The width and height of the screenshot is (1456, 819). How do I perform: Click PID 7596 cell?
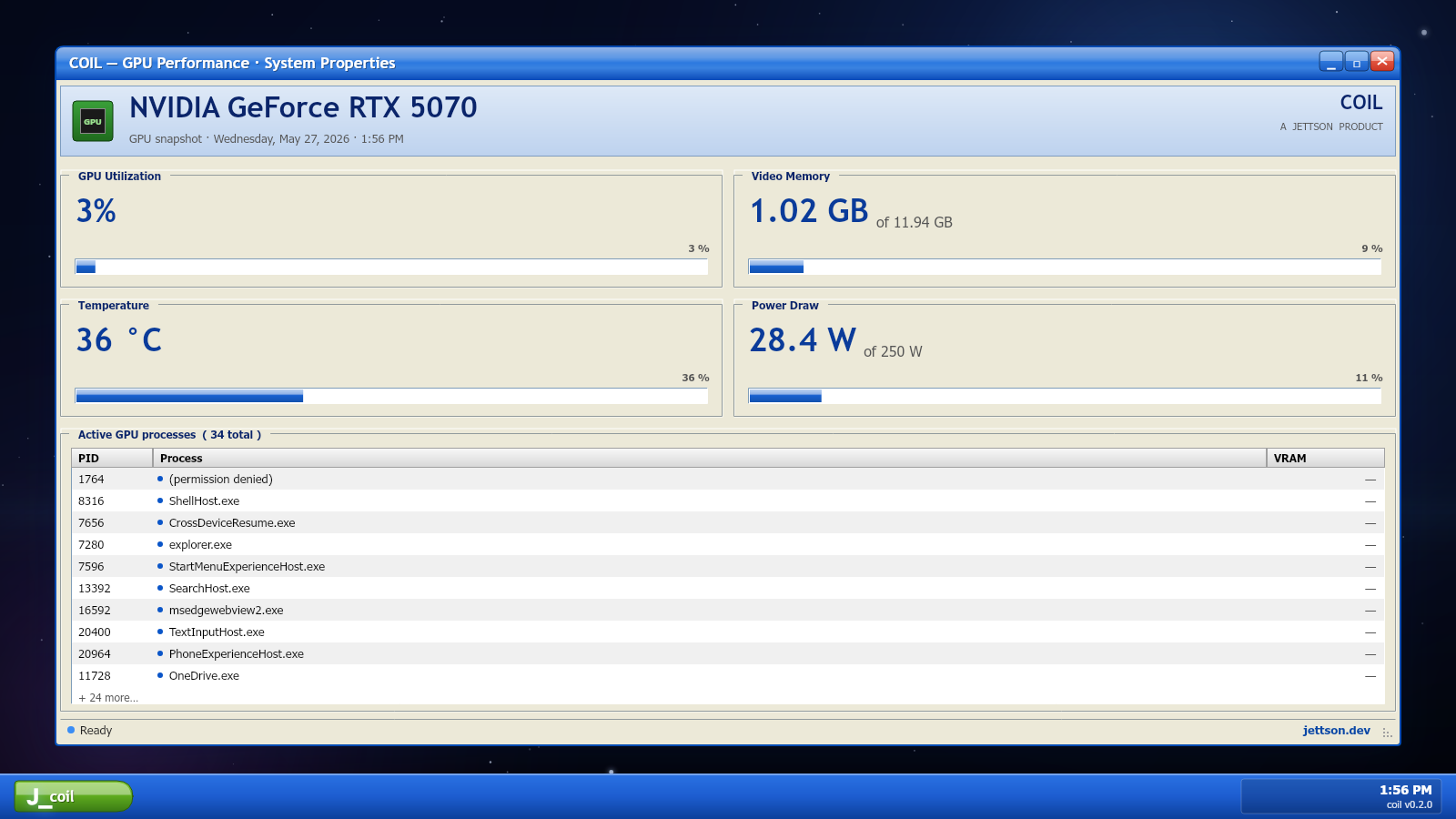91,566
